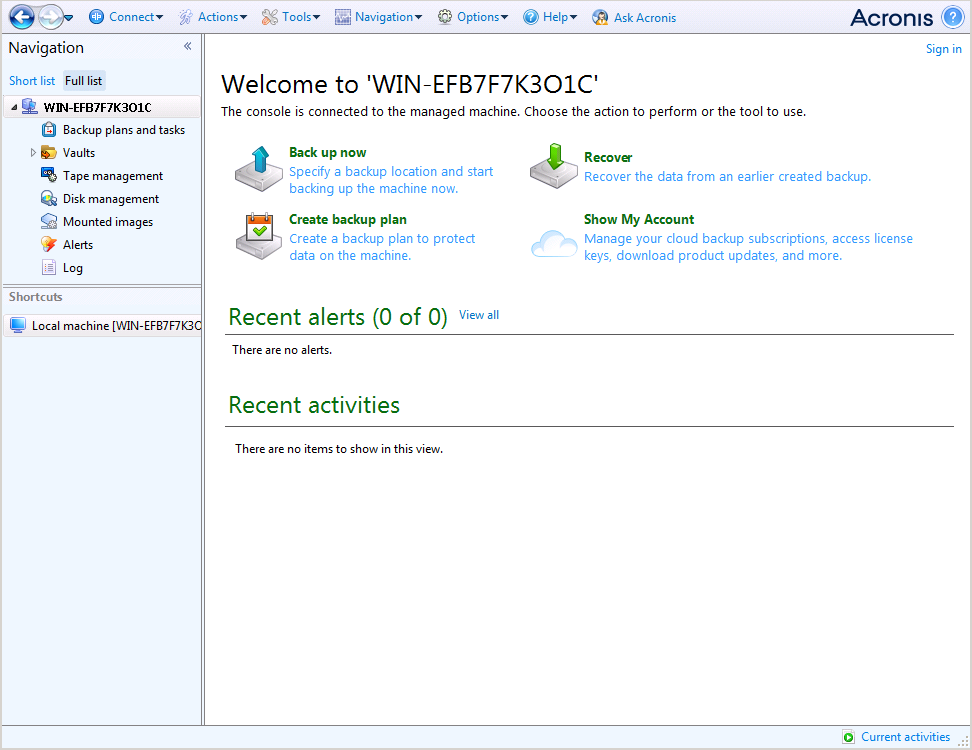Click the machine icon next to WIN-EFB7F7K3O1C
The image size is (972, 750).
[29, 107]
